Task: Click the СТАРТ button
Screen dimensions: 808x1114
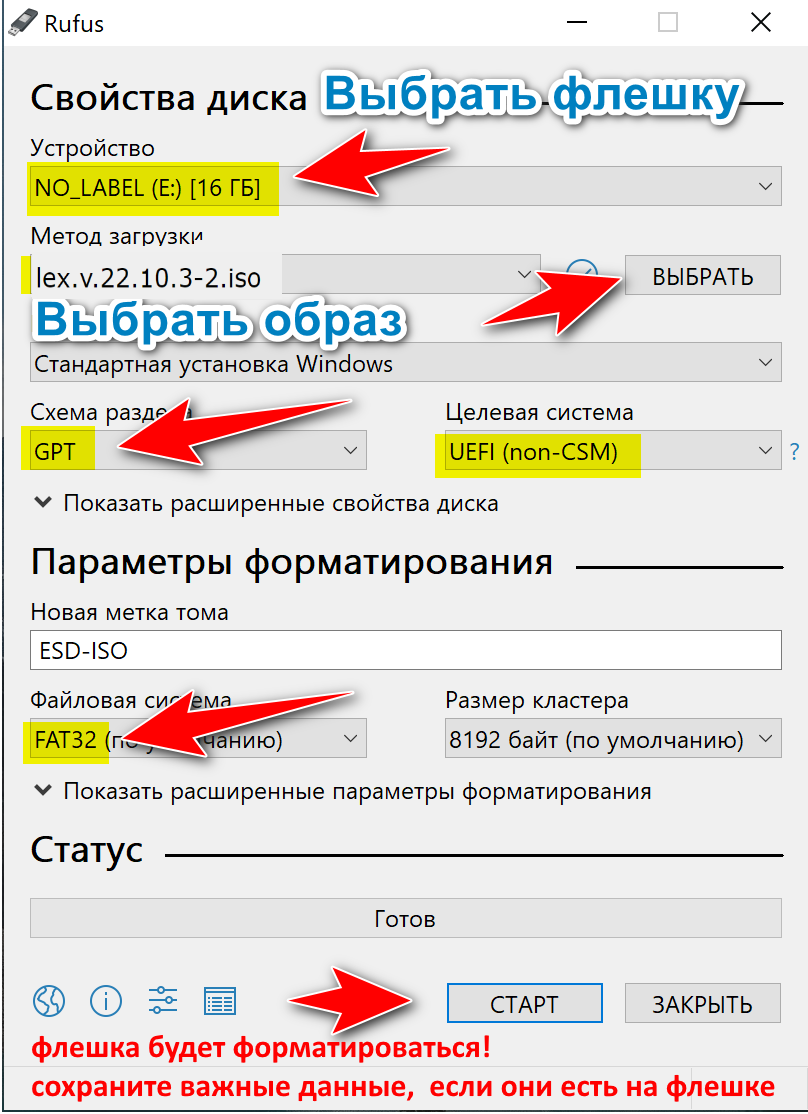Action: coord(524,1003)
